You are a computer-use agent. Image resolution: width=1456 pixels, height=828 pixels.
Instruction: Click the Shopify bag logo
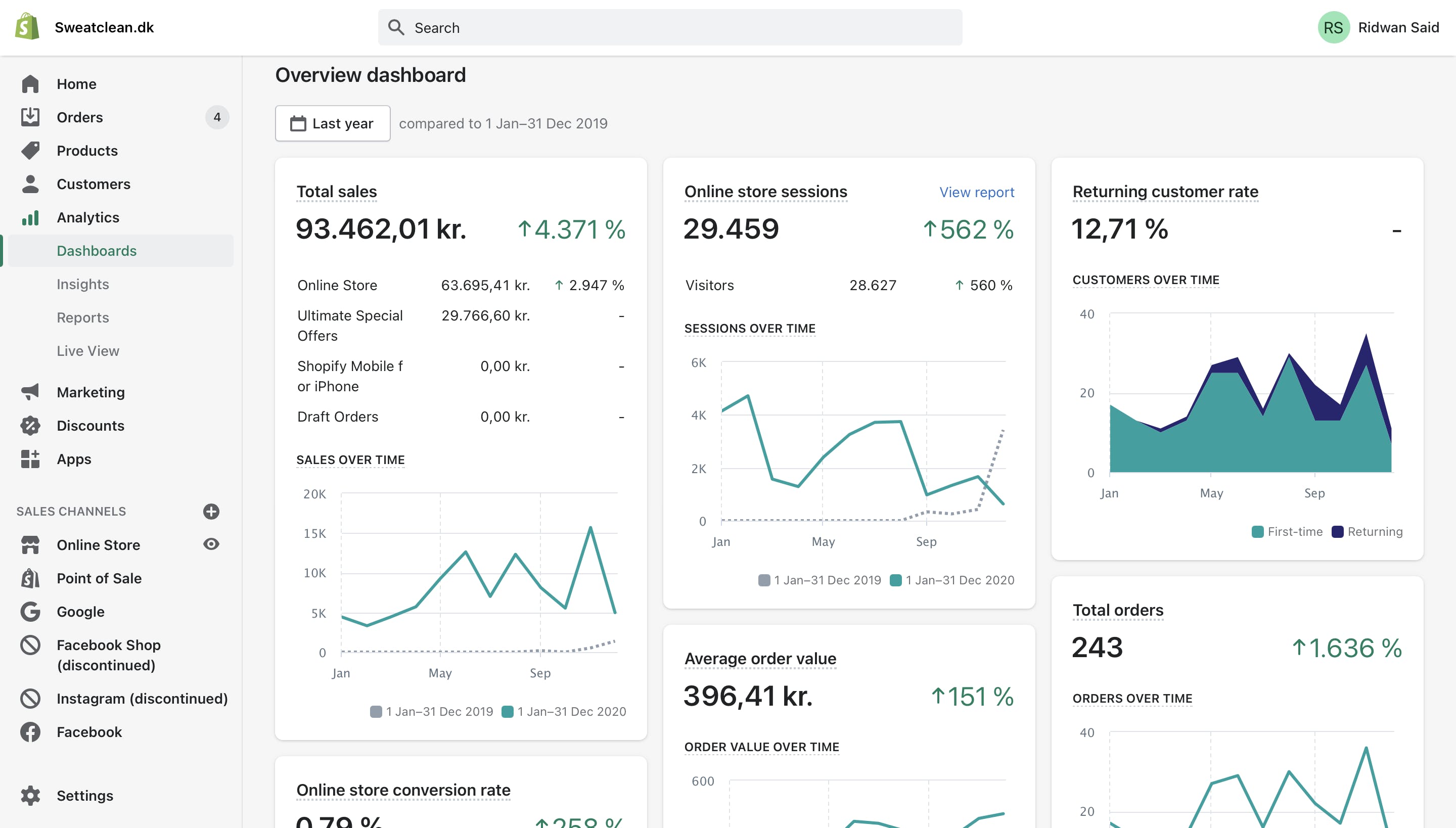coord(27,27)
